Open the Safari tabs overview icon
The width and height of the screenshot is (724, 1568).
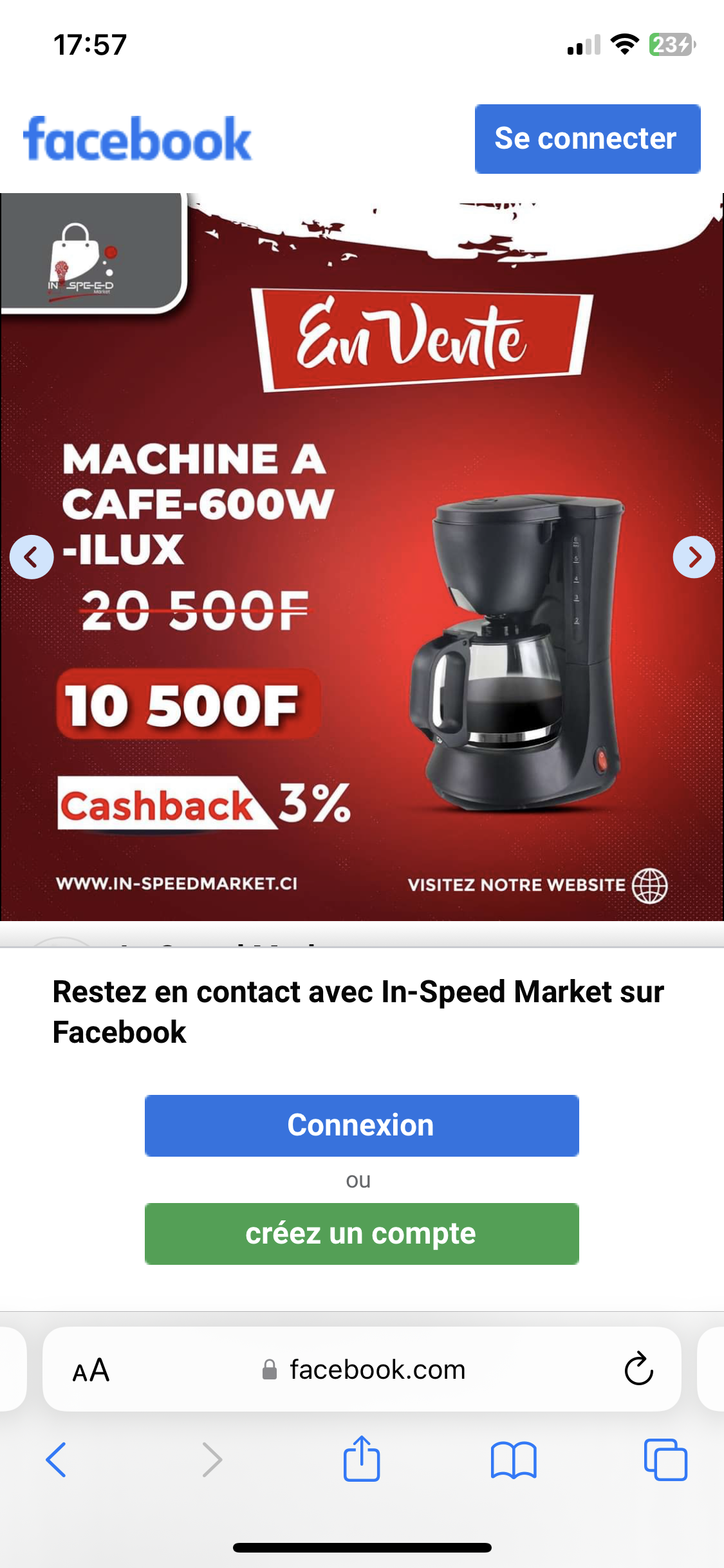click(665, 1459)
